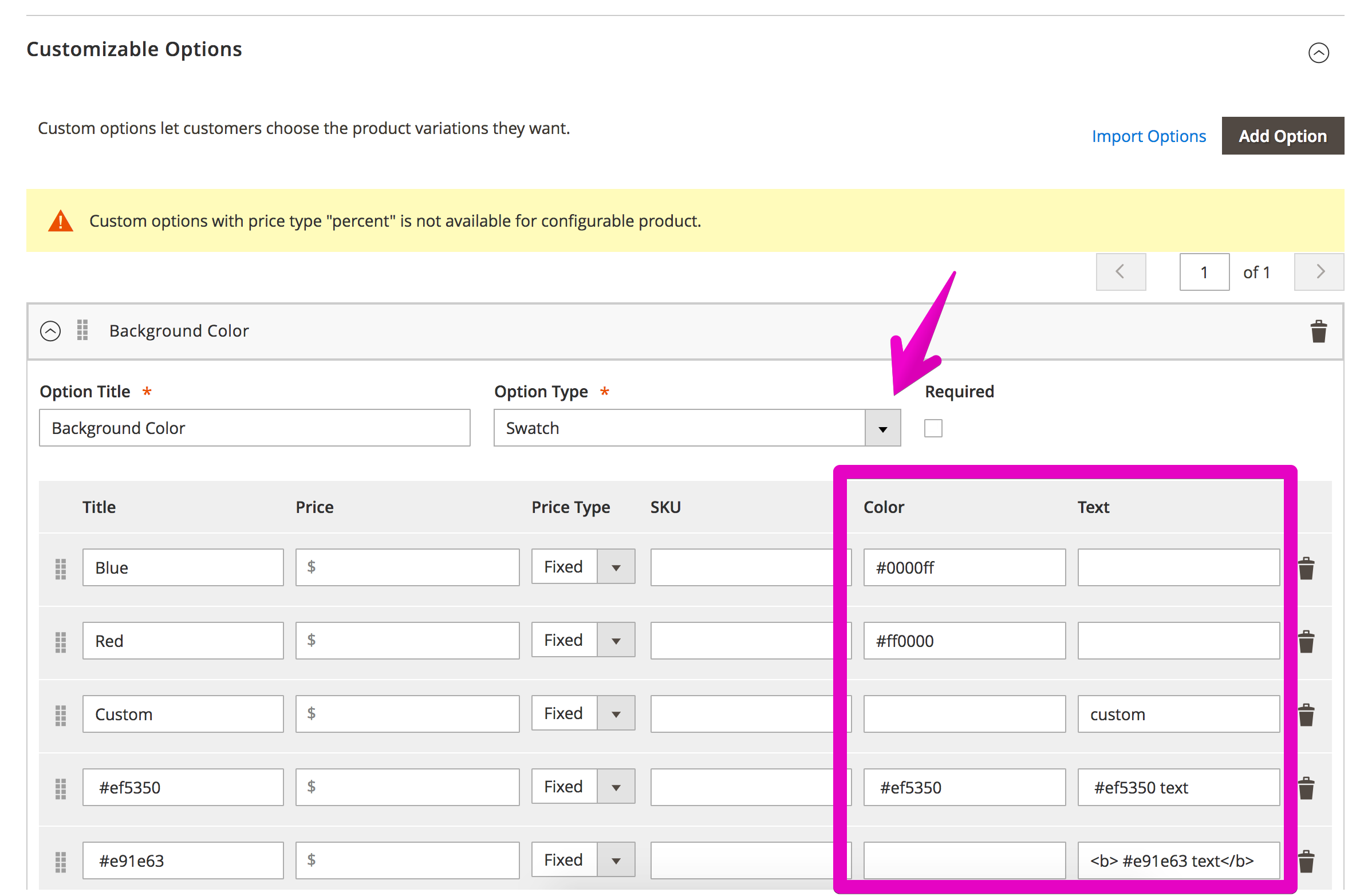Click SKU field in Custom row

pos(751,714)
